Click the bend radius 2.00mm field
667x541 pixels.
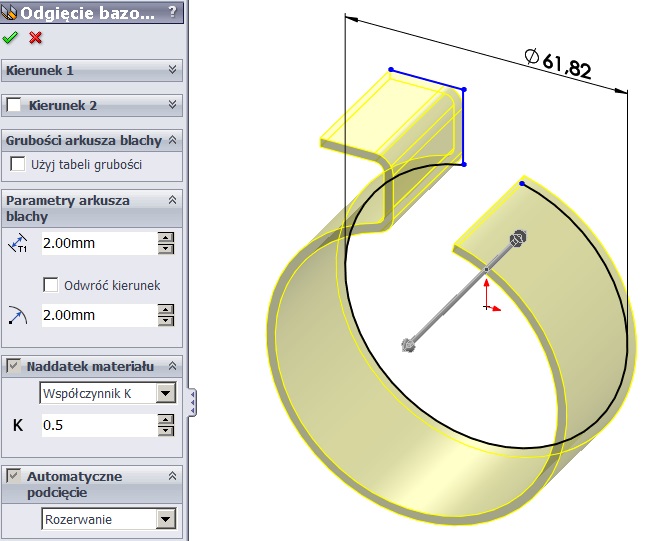click(x=97, y=316)
